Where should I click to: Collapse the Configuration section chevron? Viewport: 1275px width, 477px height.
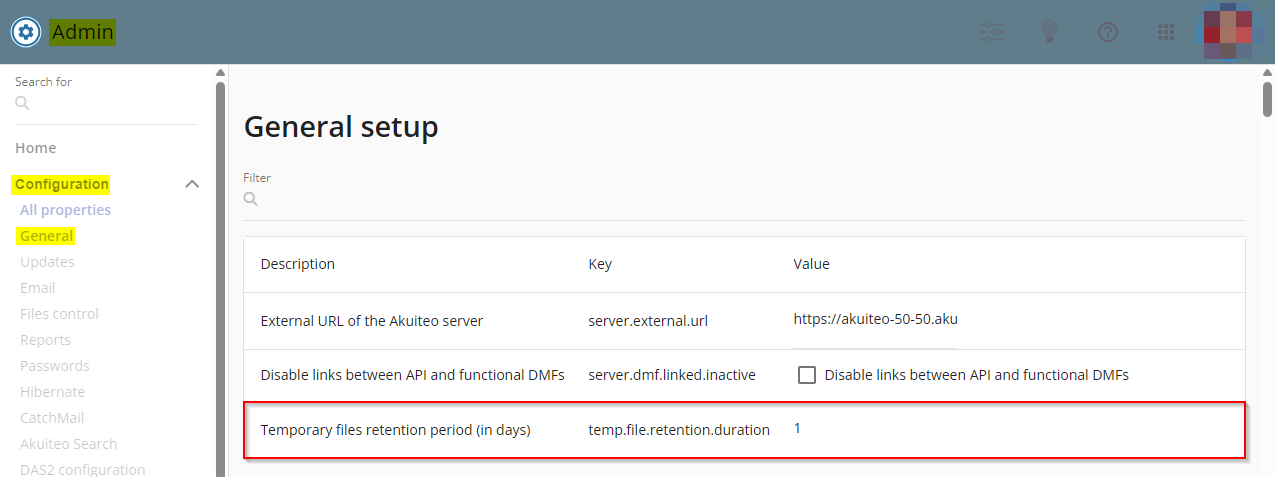[x=193, y=184]
